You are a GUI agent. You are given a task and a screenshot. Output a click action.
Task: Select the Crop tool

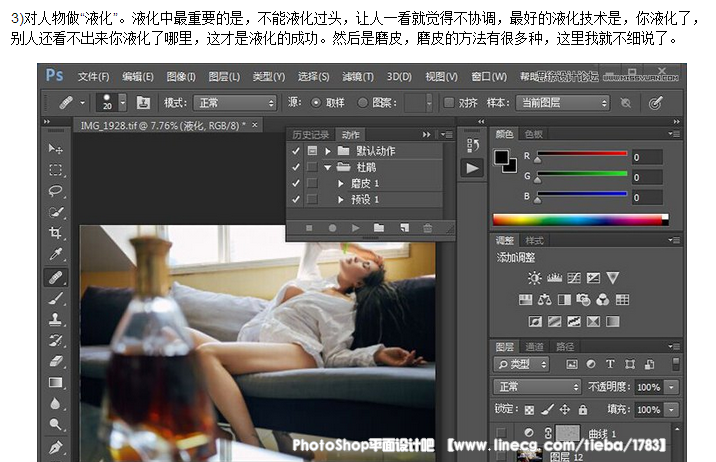(x=56, y=233)
